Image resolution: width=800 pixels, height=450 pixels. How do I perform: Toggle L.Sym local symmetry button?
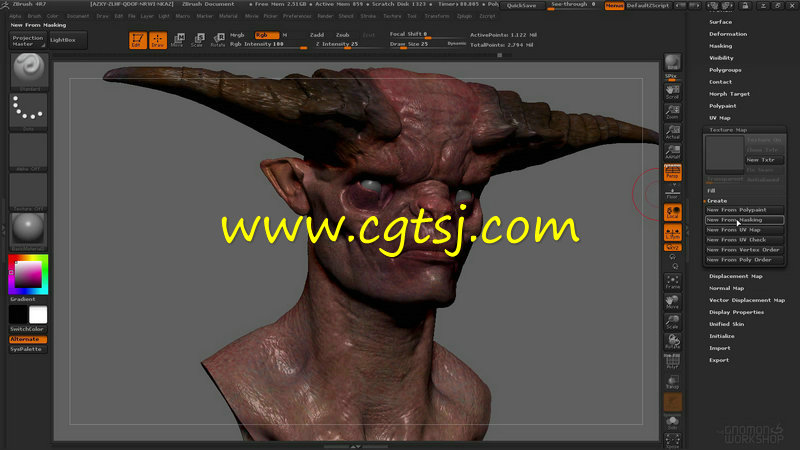tap(672, 233)
